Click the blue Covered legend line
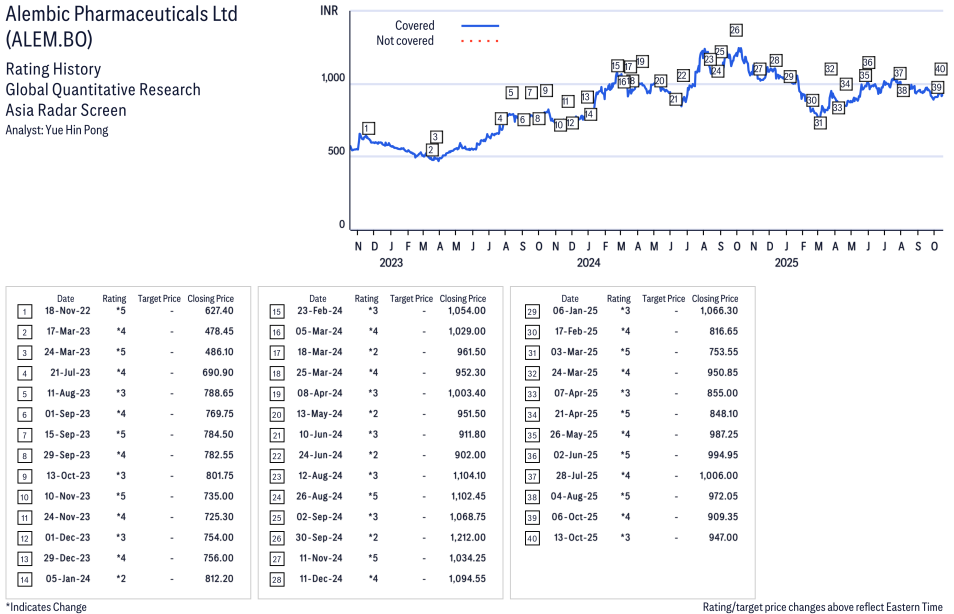 pyautogui.click(x=480, y=26)
